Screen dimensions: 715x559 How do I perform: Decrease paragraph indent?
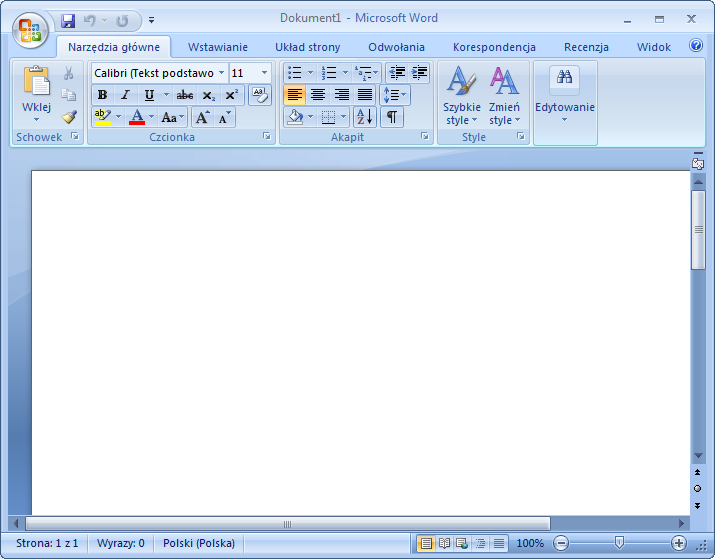(x=397, y=73)
